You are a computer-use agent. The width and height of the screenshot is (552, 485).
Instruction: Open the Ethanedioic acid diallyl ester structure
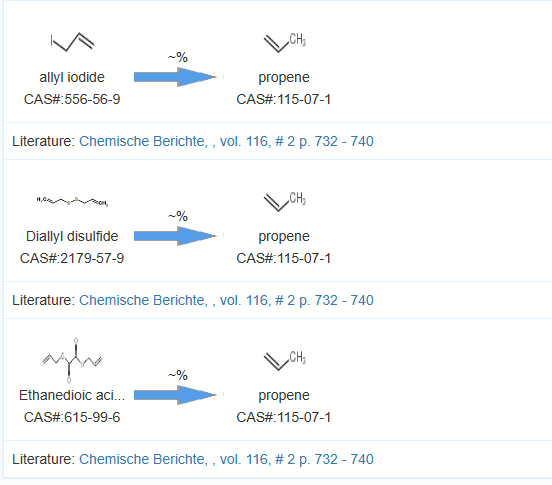tap(72, 360)
